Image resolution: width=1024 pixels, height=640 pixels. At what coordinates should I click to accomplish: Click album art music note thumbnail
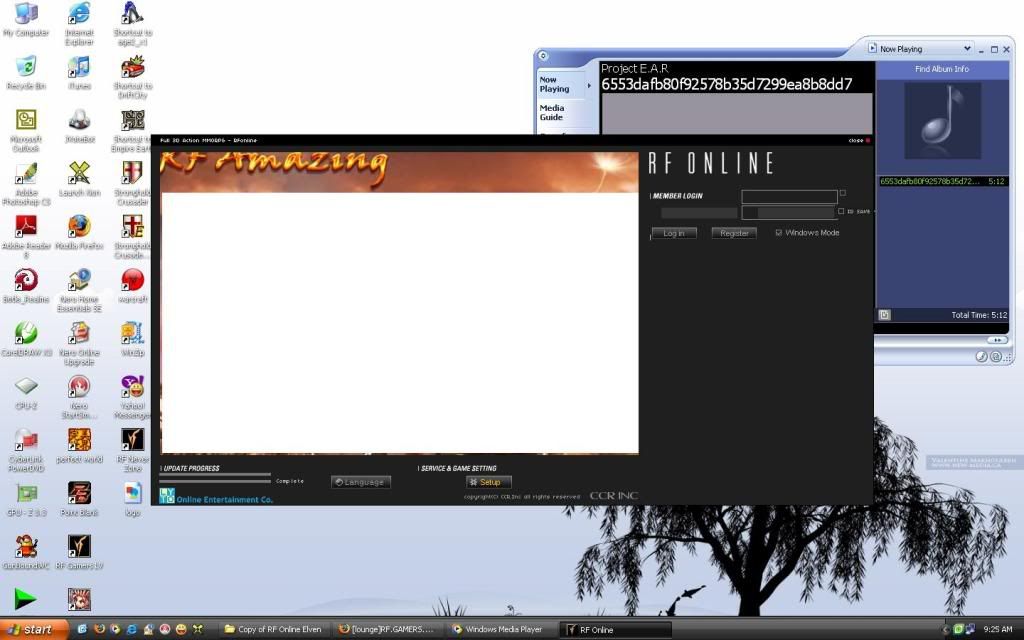[x=942, y=121]
